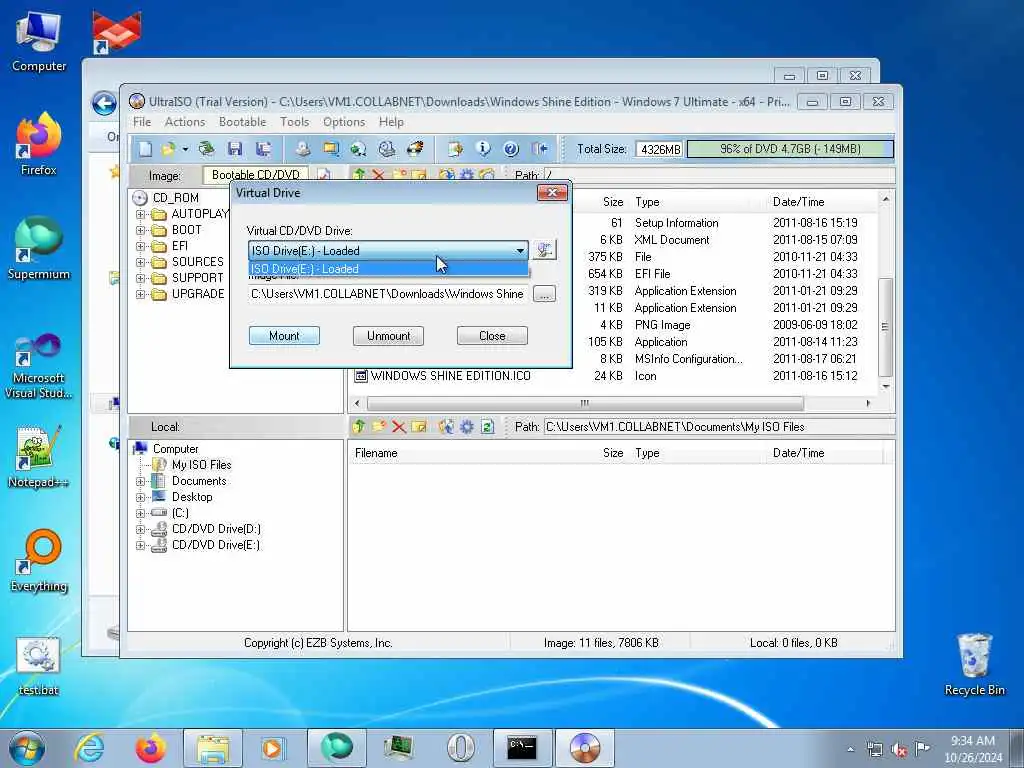Select CD_ROM root in image tree
1024x768 pixels.
(x=176, y=198)
